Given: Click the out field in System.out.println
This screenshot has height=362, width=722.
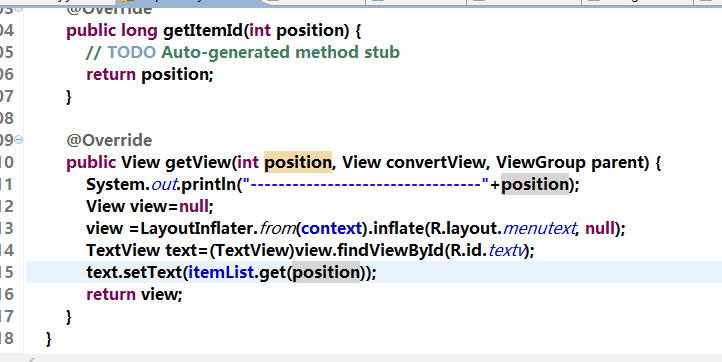Looking at the screenshot, I should (x=164, y=185).
